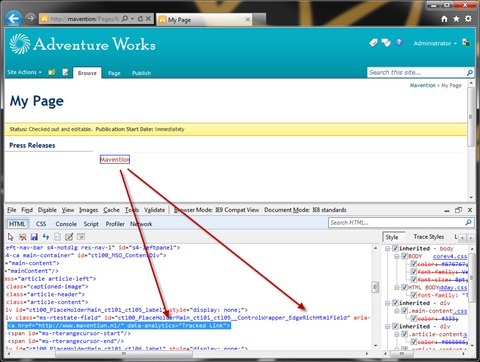Open the Document Mode IE8 standards menu
Screen dimensions: 480x362
click(x=305, y=210)
